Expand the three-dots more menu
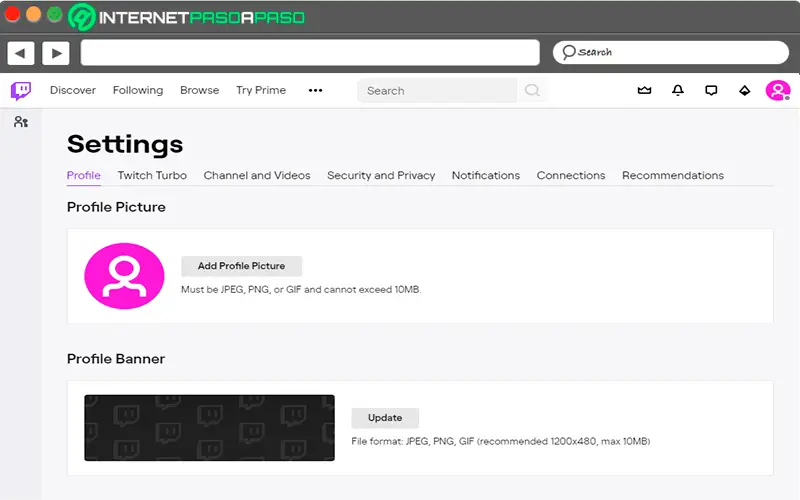 315,91
